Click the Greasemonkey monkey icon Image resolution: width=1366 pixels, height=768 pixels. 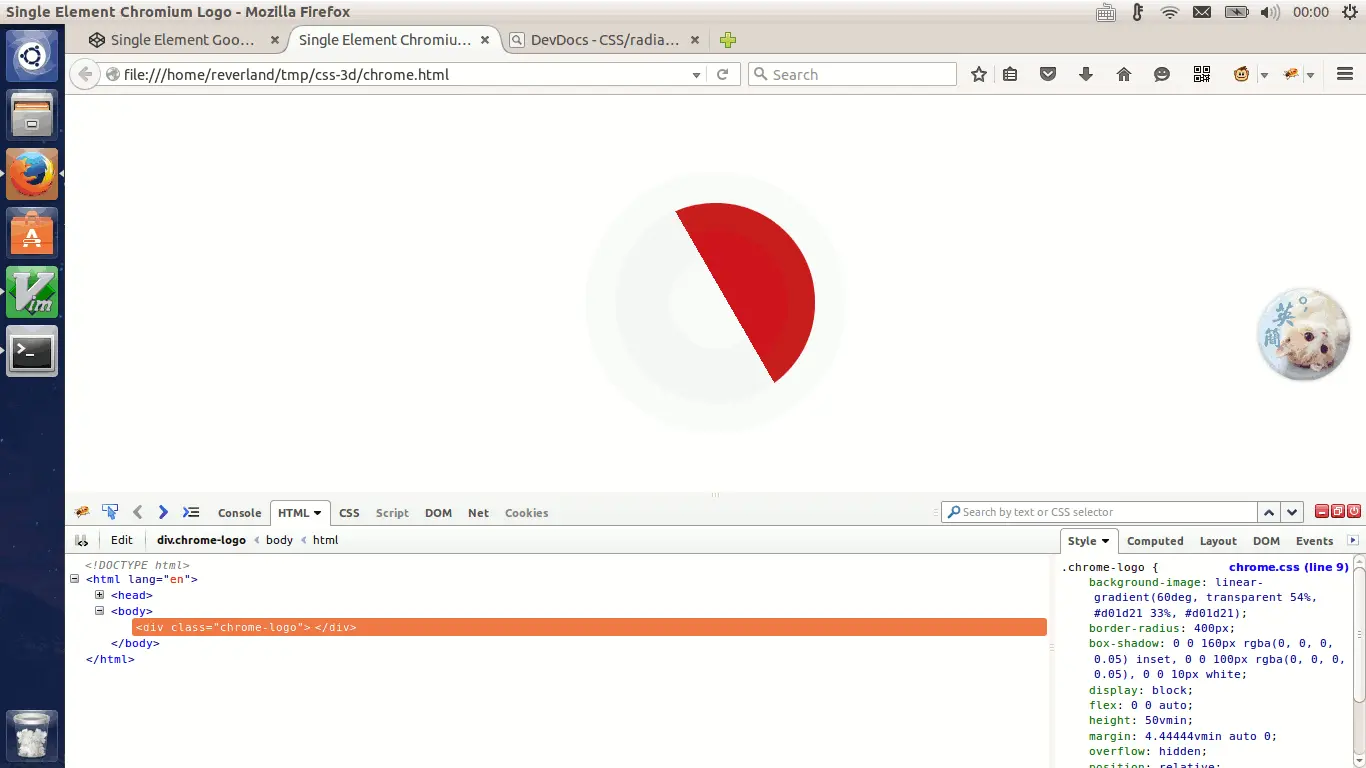coord(1241,74)
